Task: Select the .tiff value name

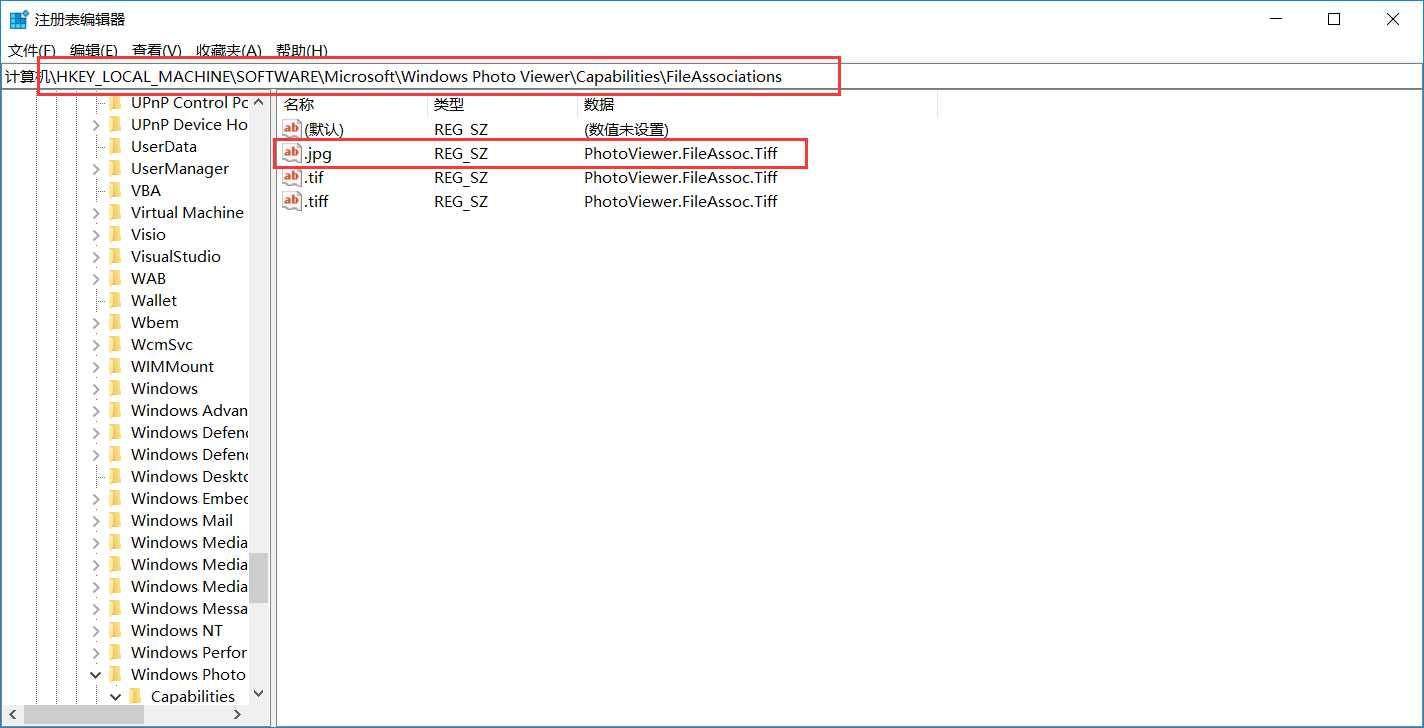Action: [317, 201]
